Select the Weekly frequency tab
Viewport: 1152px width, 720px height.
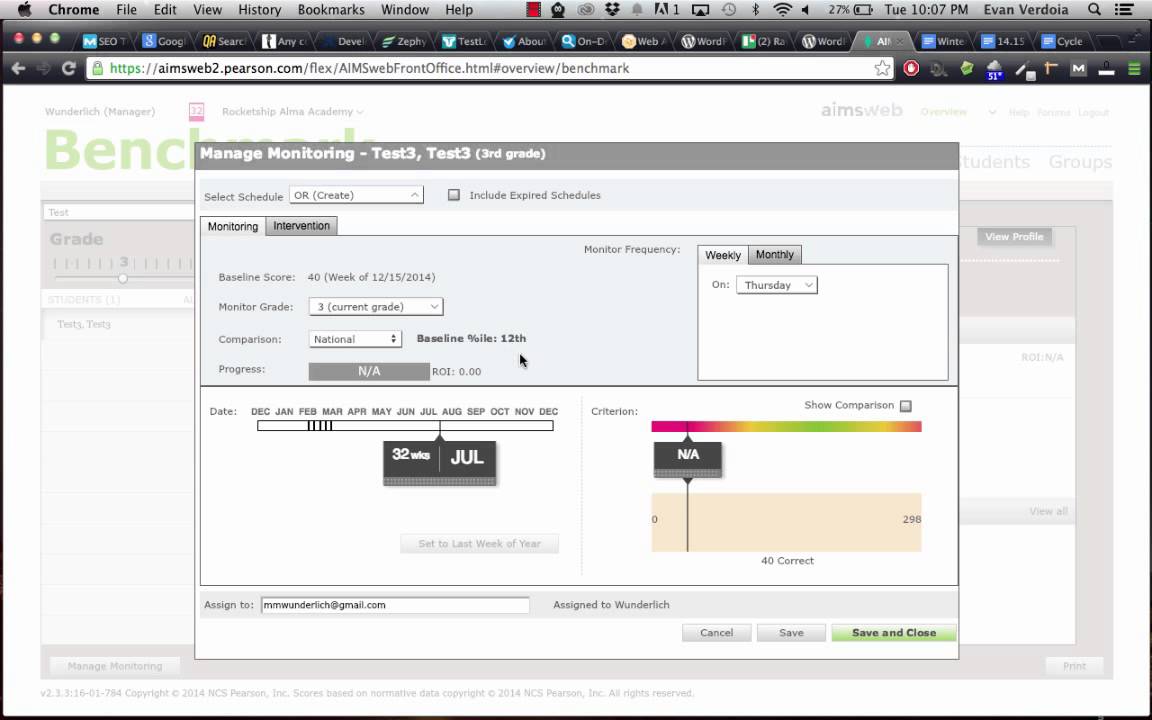(723, 255)
